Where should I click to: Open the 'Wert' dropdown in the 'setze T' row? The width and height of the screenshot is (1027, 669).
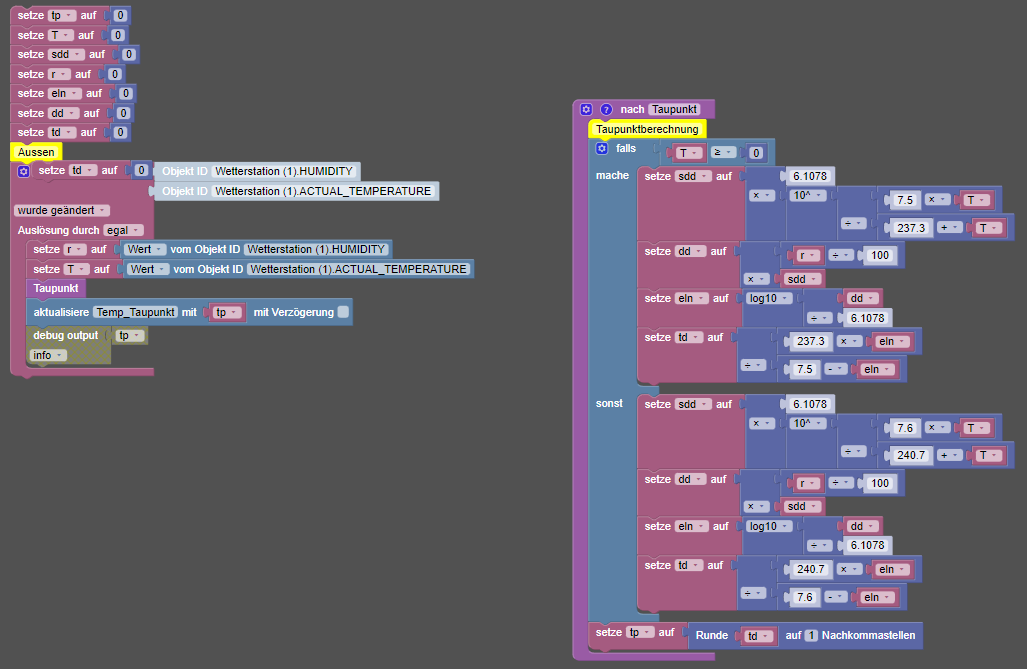[148, 269]
